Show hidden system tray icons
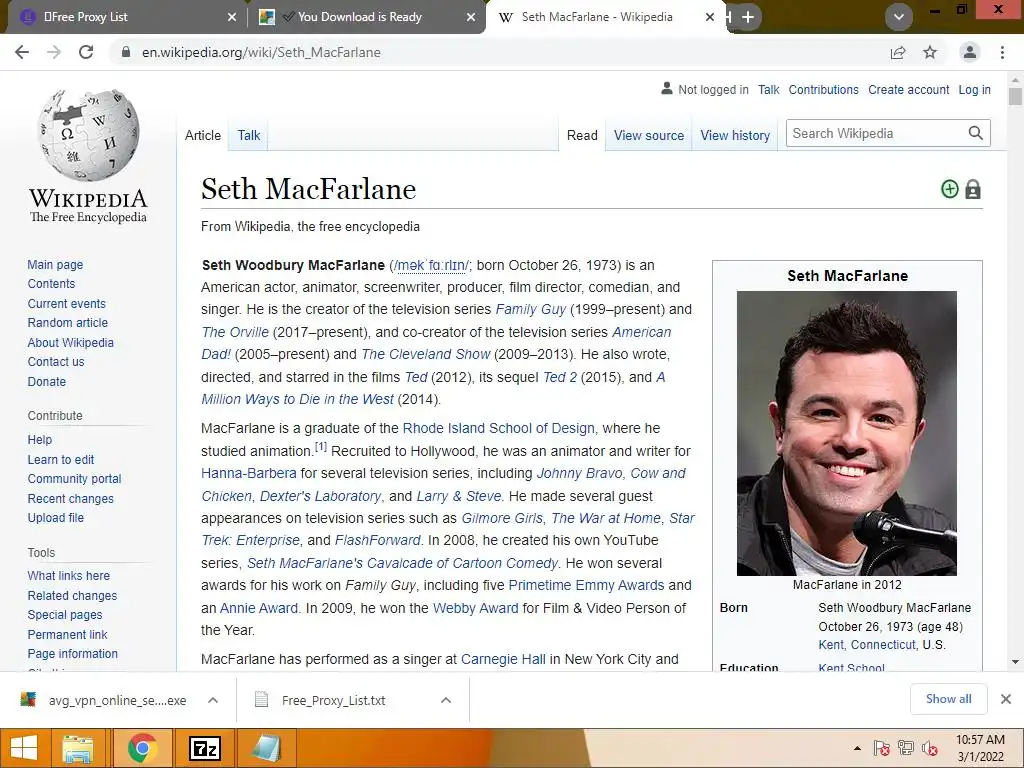The image size is (1024, 768). [x=857, y=748]
